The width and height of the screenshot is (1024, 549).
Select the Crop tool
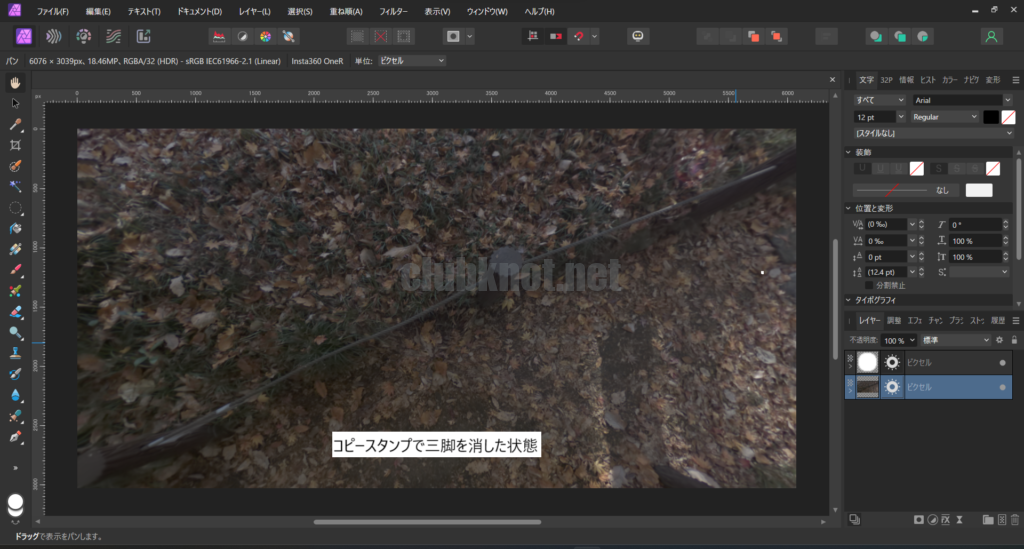click(x=15, y=145)
